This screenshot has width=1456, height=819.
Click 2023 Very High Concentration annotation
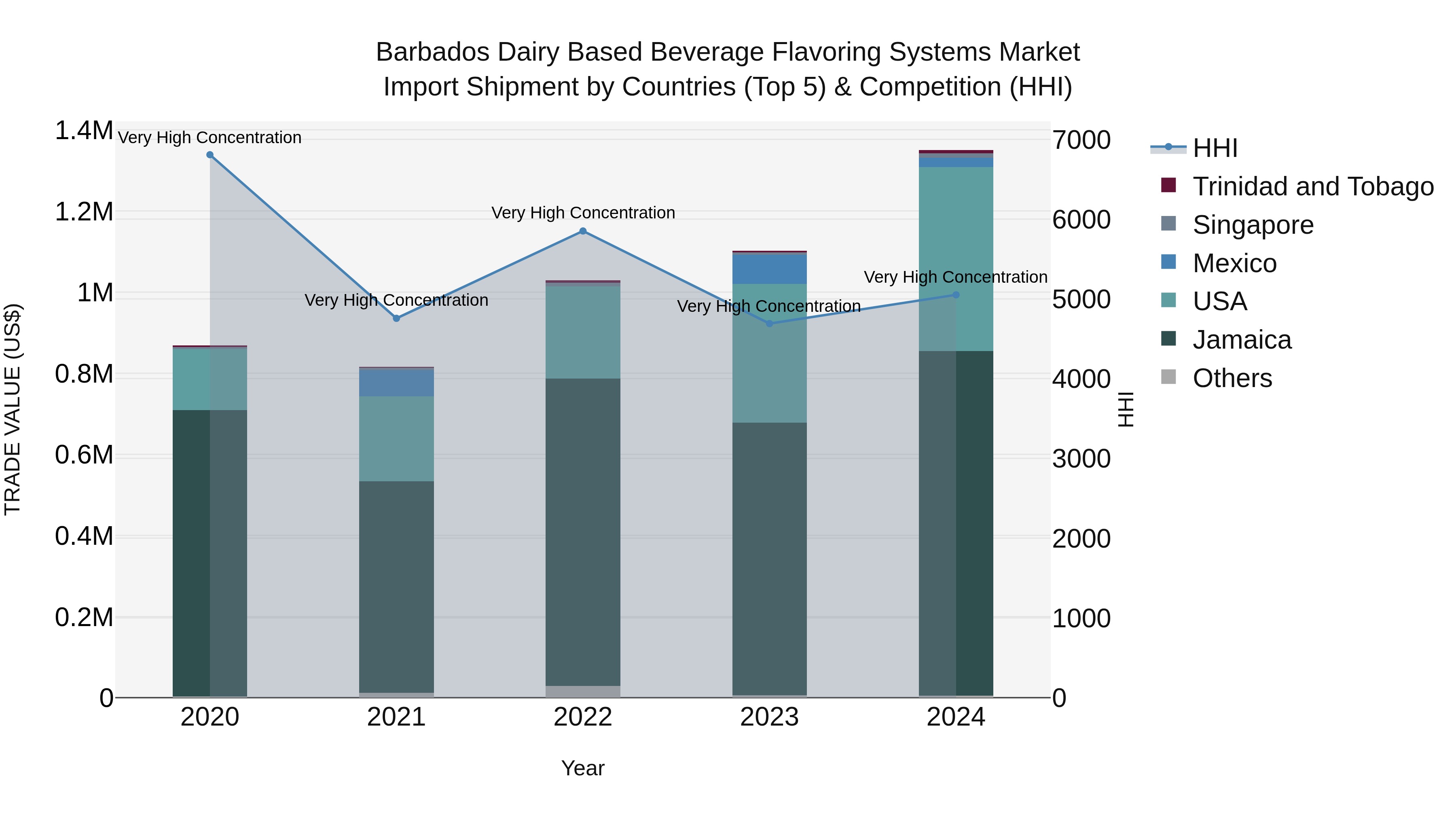point(769,306)
